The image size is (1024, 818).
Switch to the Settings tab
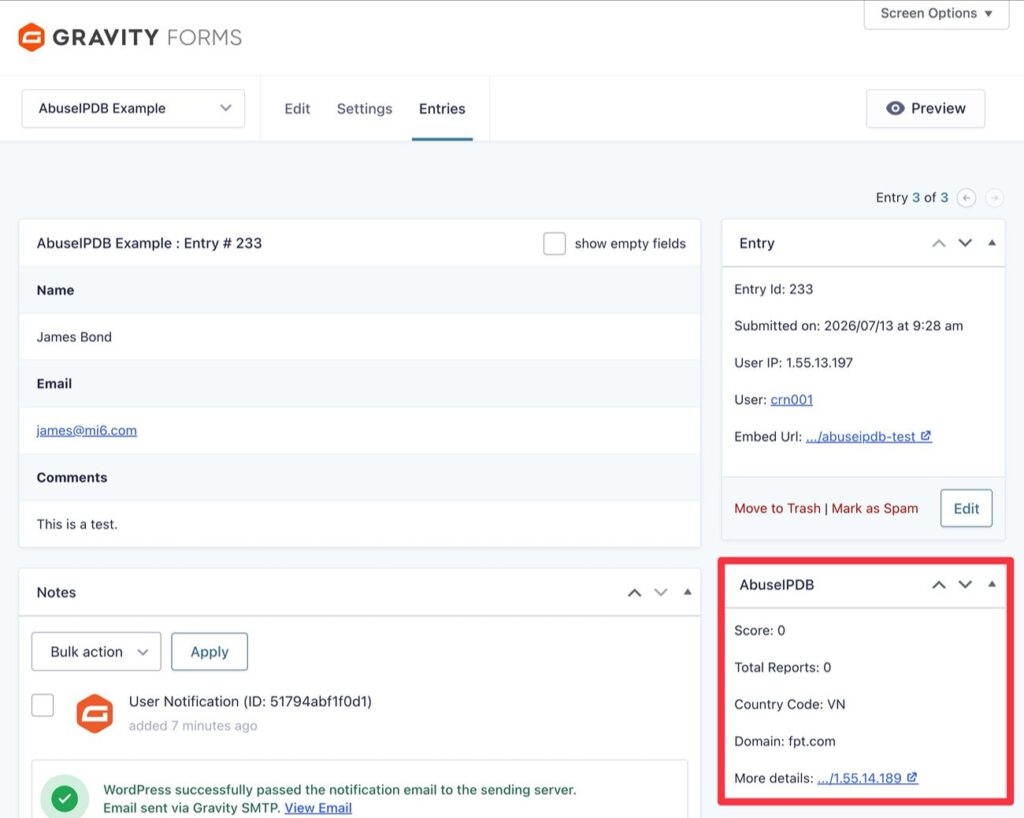tap(364, 108)
